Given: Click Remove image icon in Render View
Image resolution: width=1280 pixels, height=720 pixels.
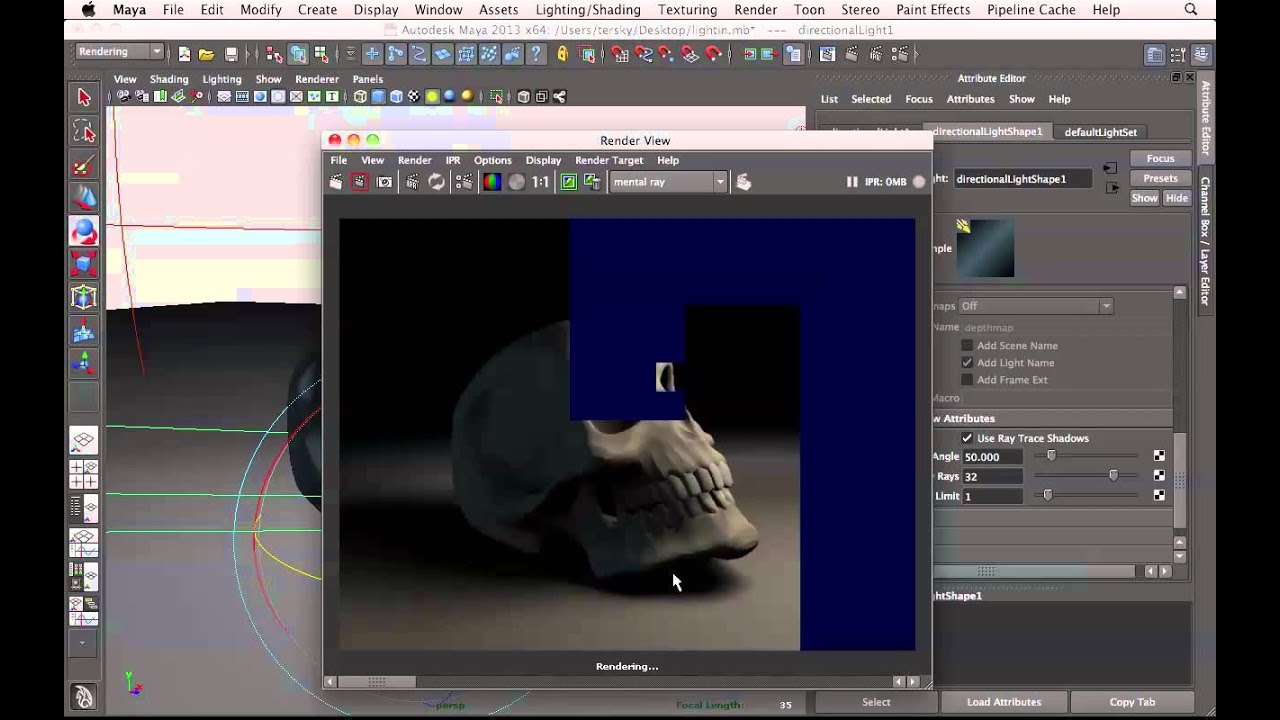Looking at the screenshot, I should click(x=592, y=182).
